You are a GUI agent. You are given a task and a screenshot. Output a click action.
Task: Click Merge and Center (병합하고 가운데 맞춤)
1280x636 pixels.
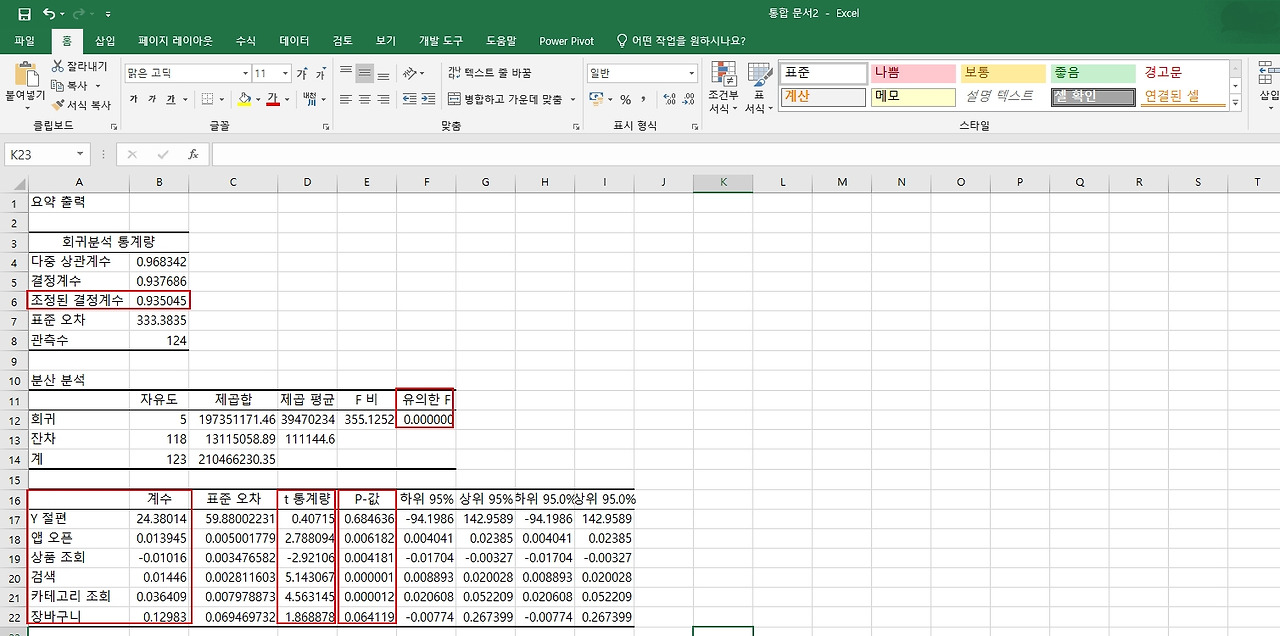click(505, 99)
